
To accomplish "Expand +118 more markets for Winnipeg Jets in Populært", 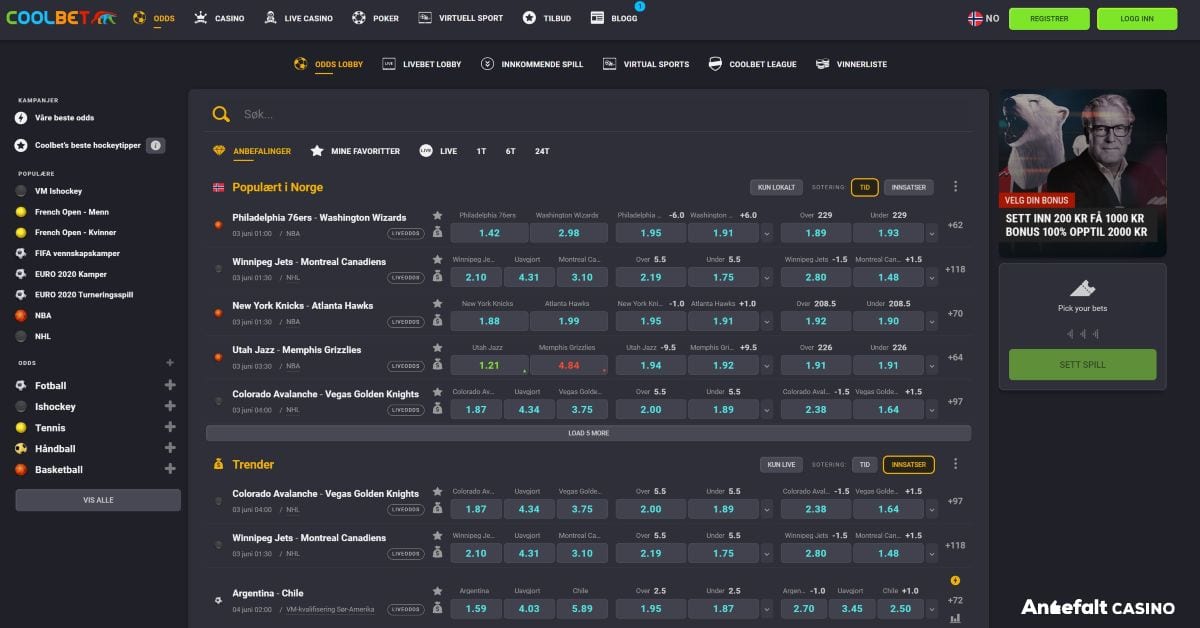I will [954, 269].
